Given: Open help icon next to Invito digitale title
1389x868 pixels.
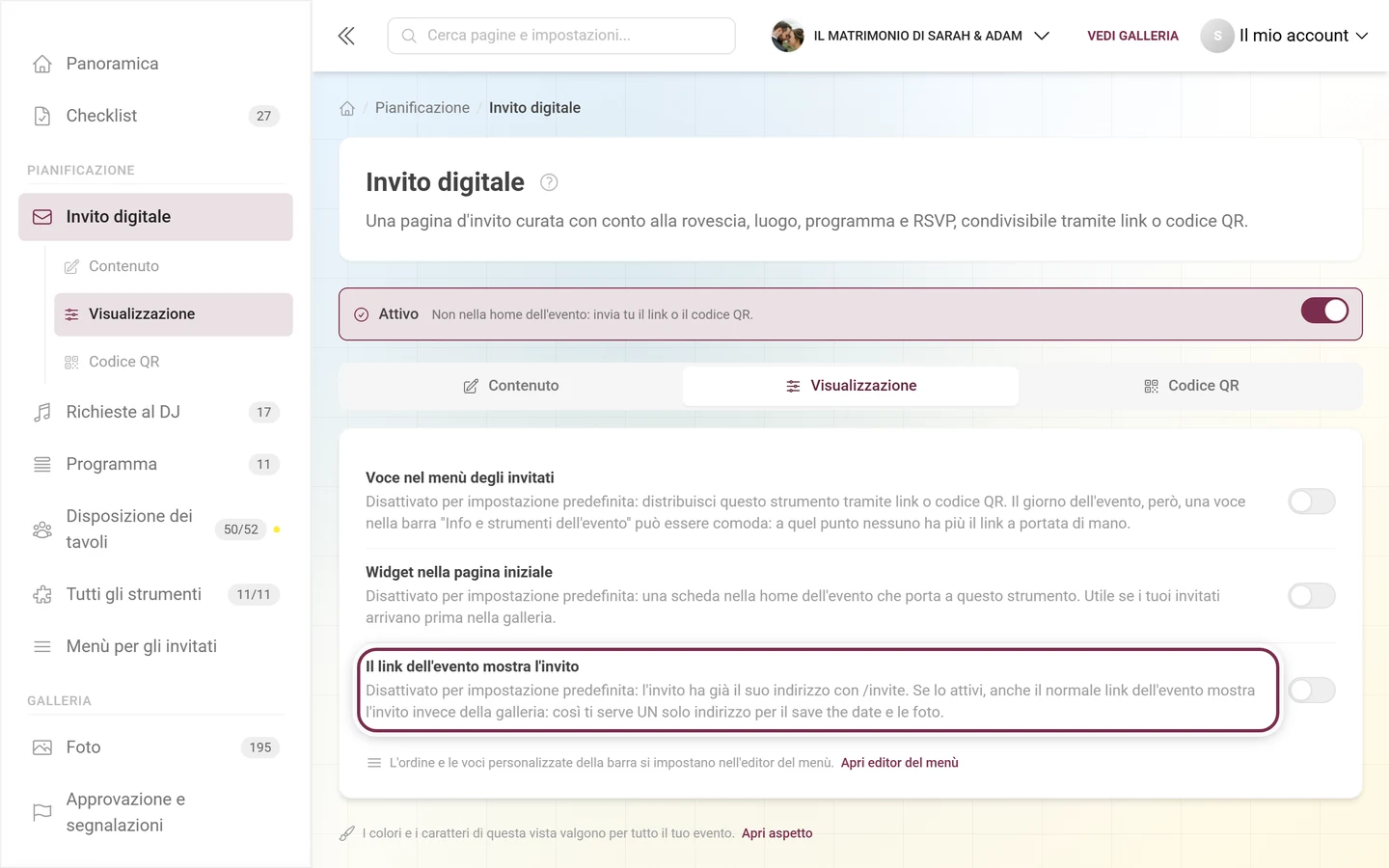Looking at the screenshot, I should (549, 182).
